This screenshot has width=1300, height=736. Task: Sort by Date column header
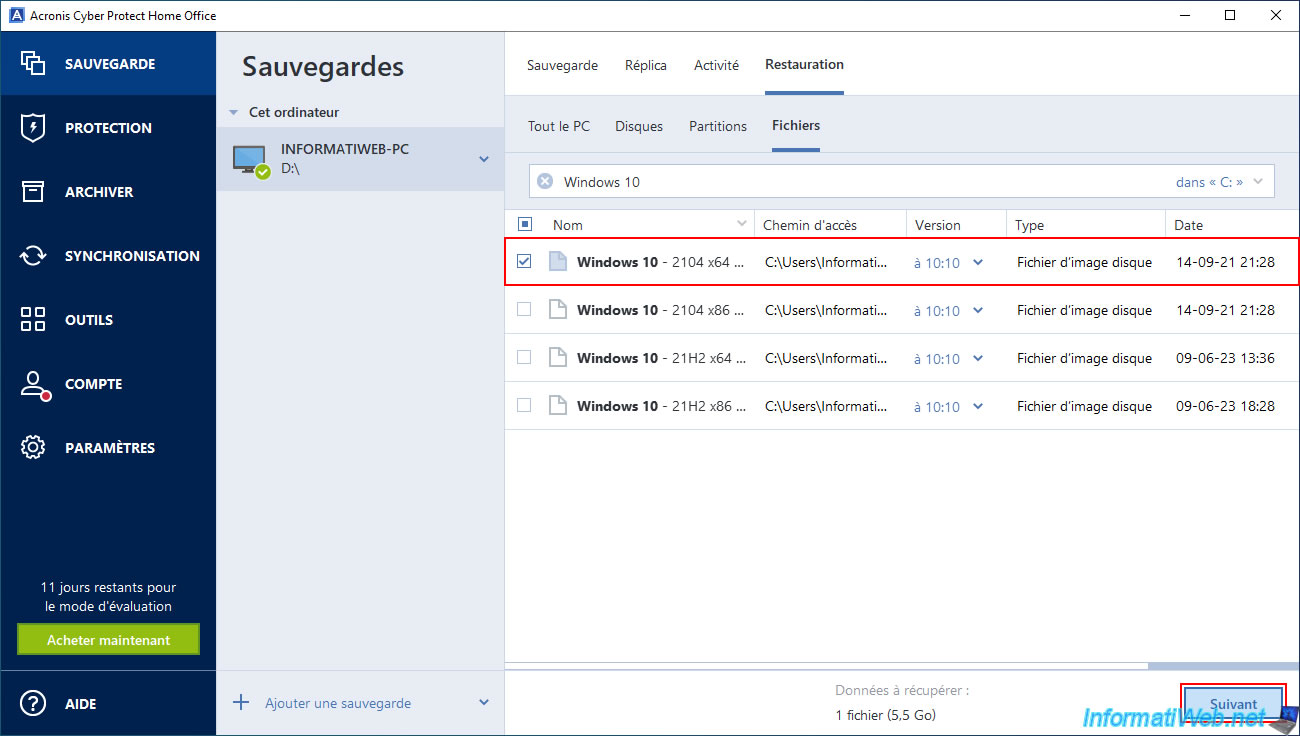(1233, 225)
